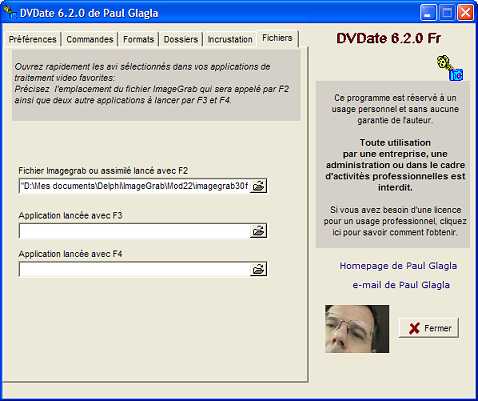Screen dimensions: 478x401
Task: Click the Imagegrab F2 path field
Action: [x=134, y=186]
